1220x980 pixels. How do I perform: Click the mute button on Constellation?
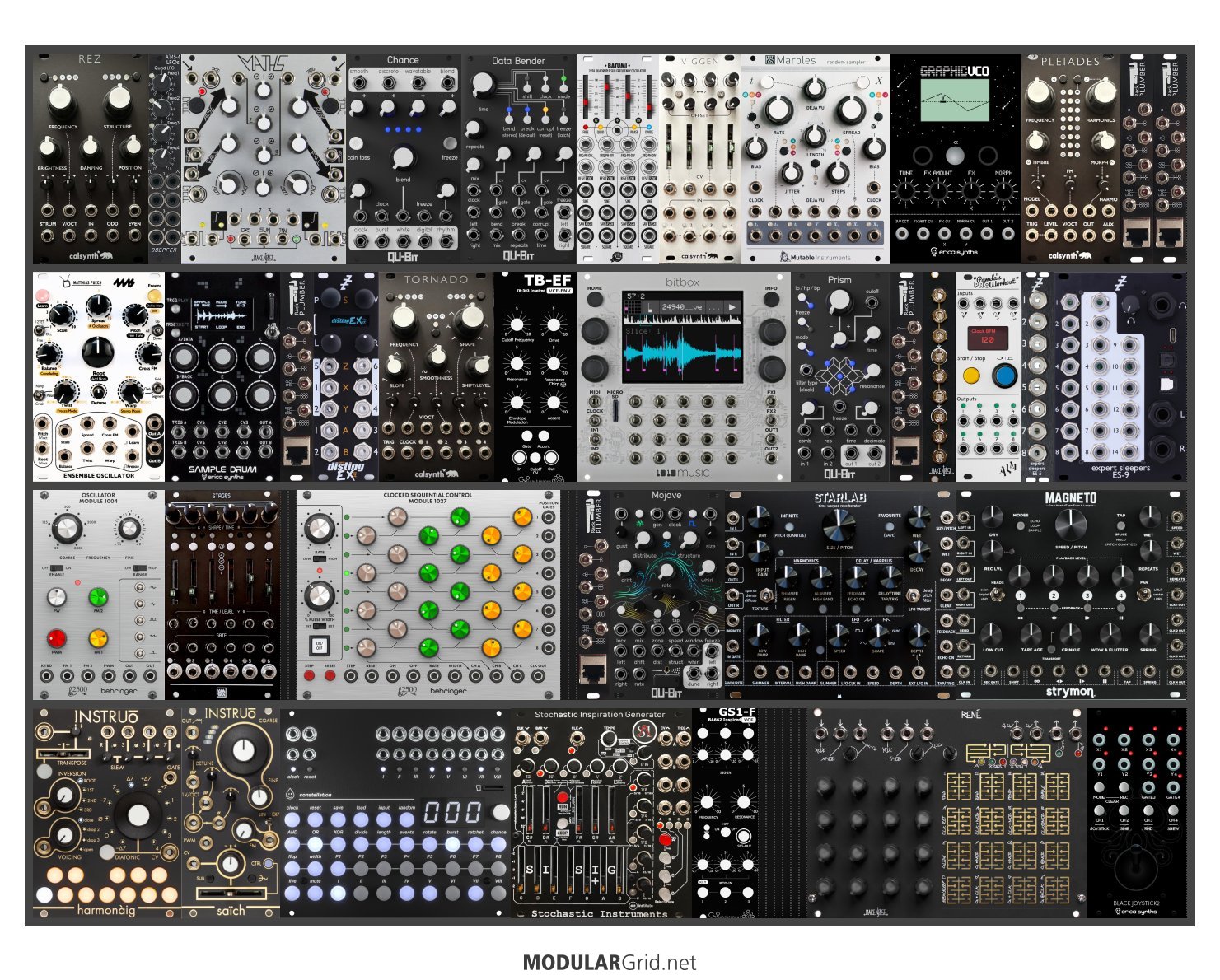click(315, 893)
